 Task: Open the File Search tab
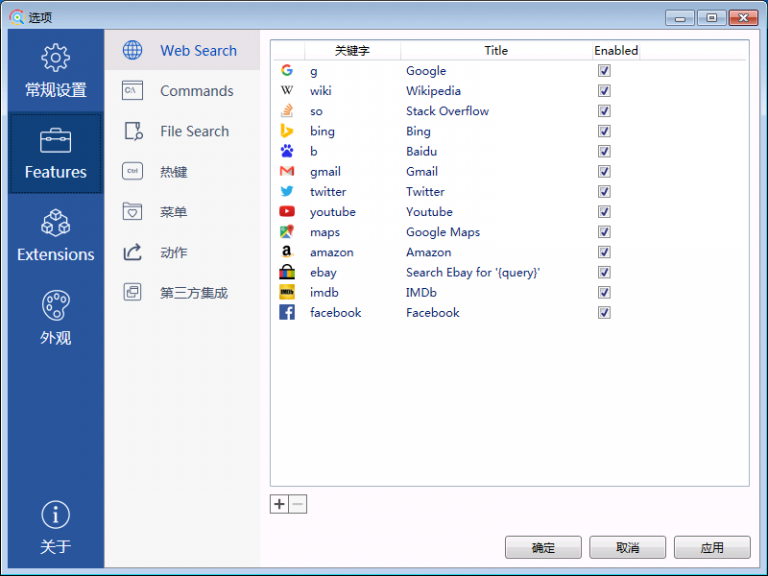click(x=194, y=131)
